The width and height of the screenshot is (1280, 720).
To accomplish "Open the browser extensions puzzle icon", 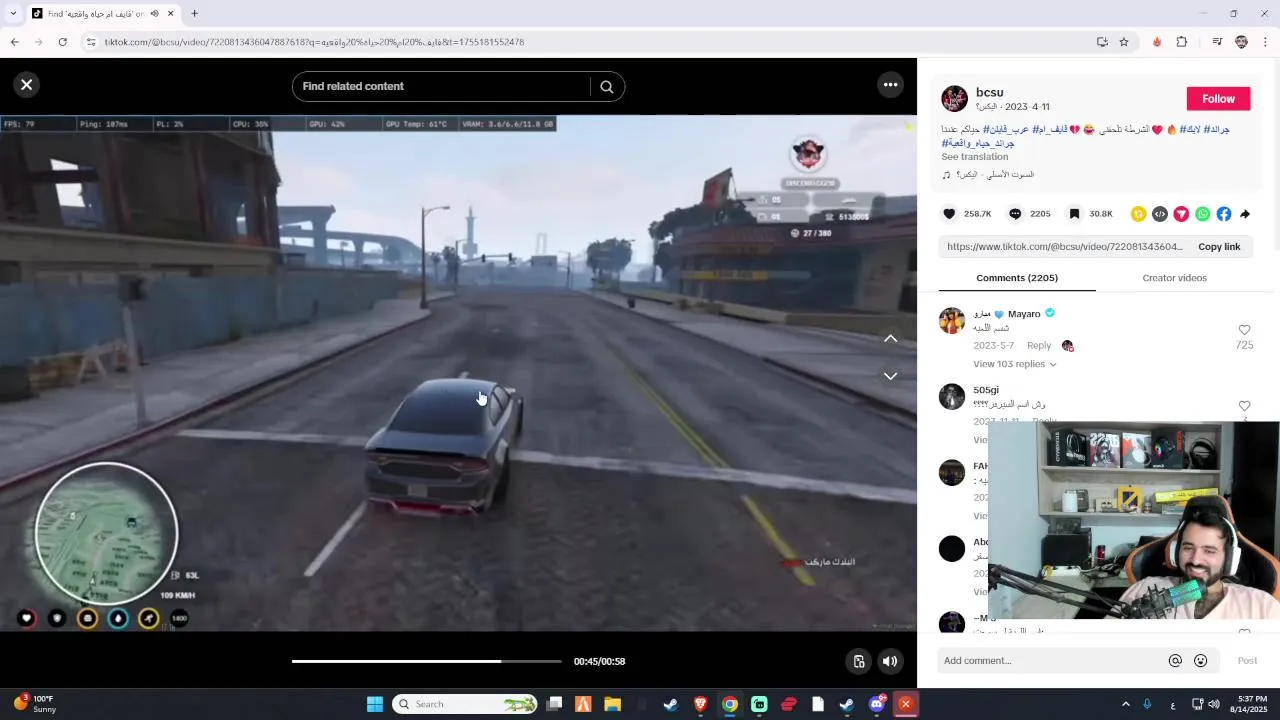I will click(1182, 42).
